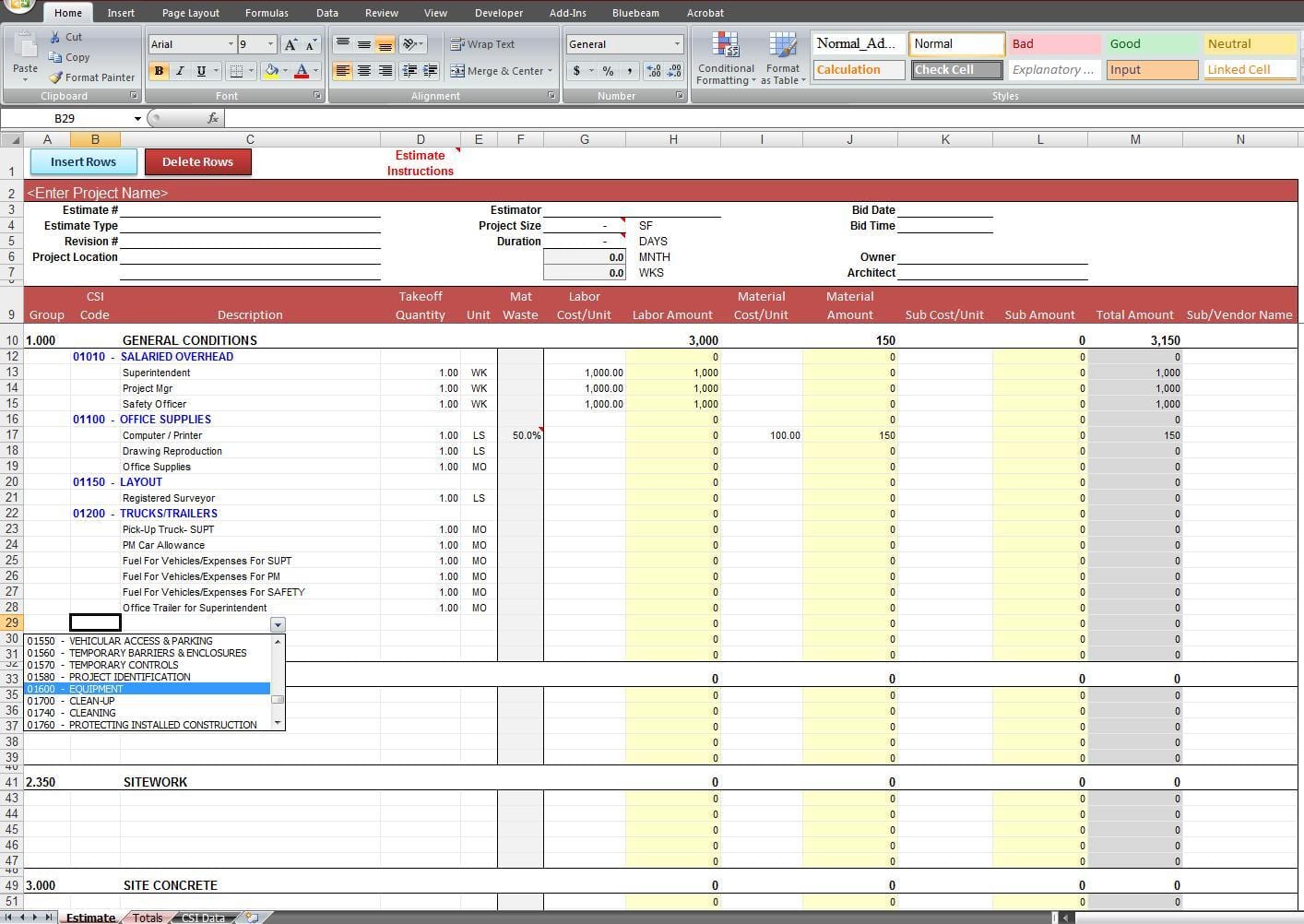Screen dimensions: 1304x924
Task: Click the Insert Rows button
Action: point(83,161)
